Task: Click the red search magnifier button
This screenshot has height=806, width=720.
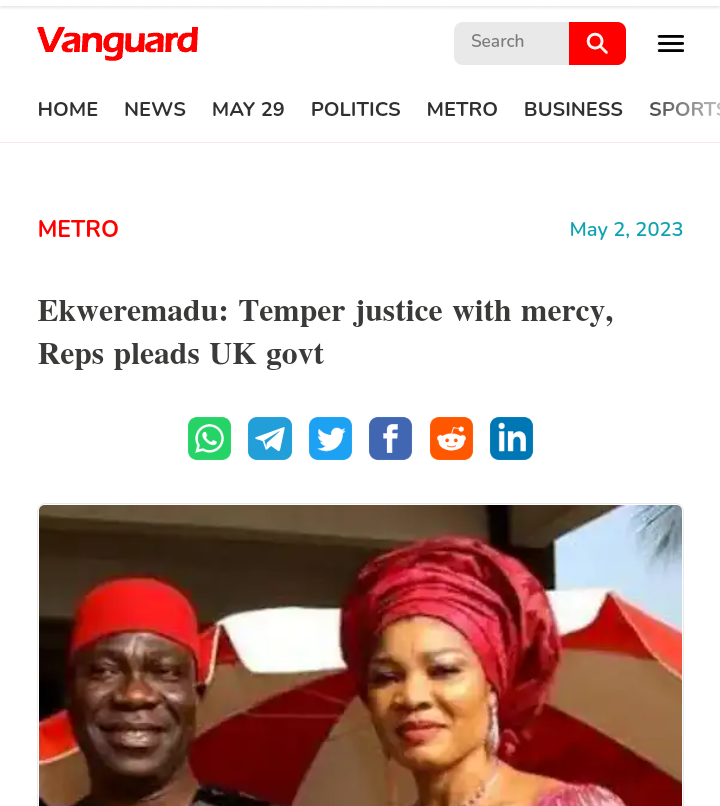Action: (597, 43)
